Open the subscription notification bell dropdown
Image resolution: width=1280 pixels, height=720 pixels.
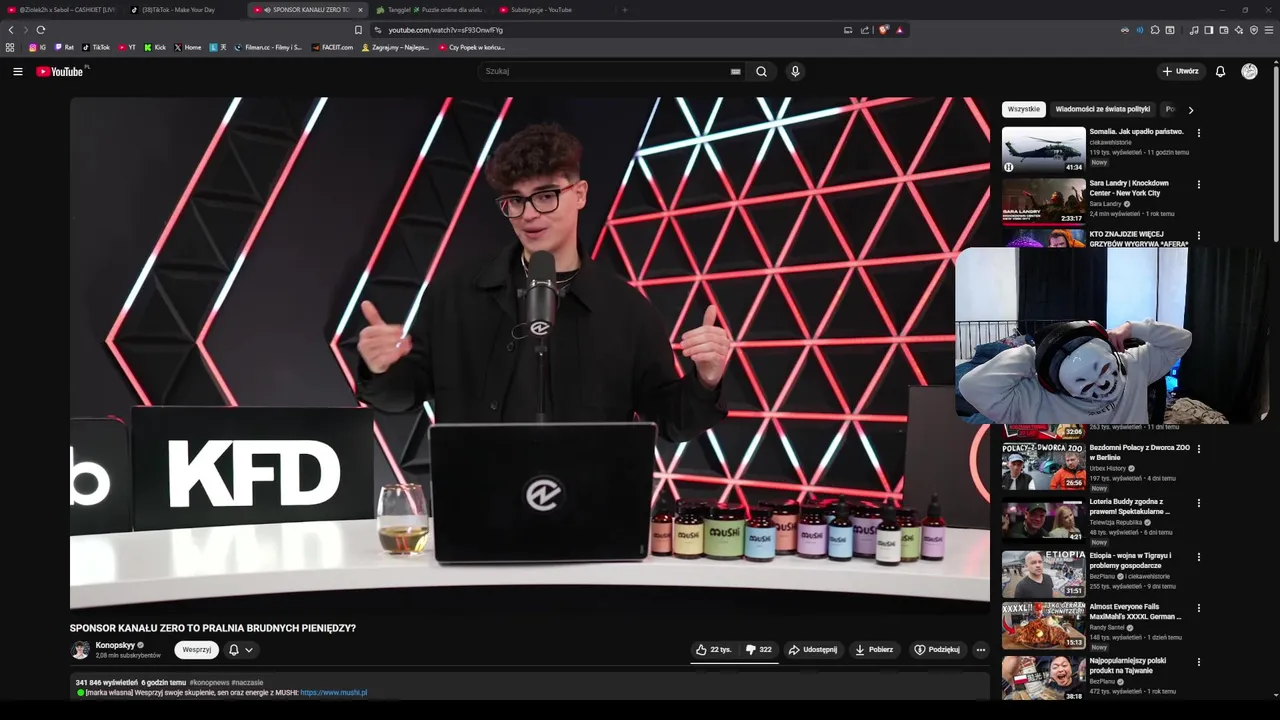pos(240,649)
